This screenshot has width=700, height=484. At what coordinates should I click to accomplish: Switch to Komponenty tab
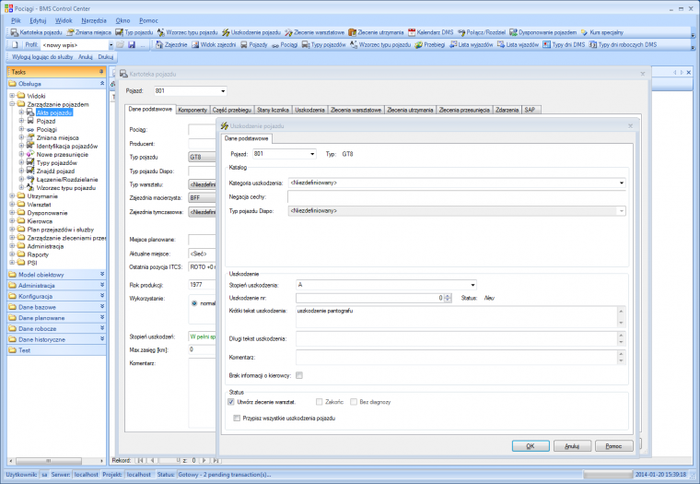(x=192, y=110)
